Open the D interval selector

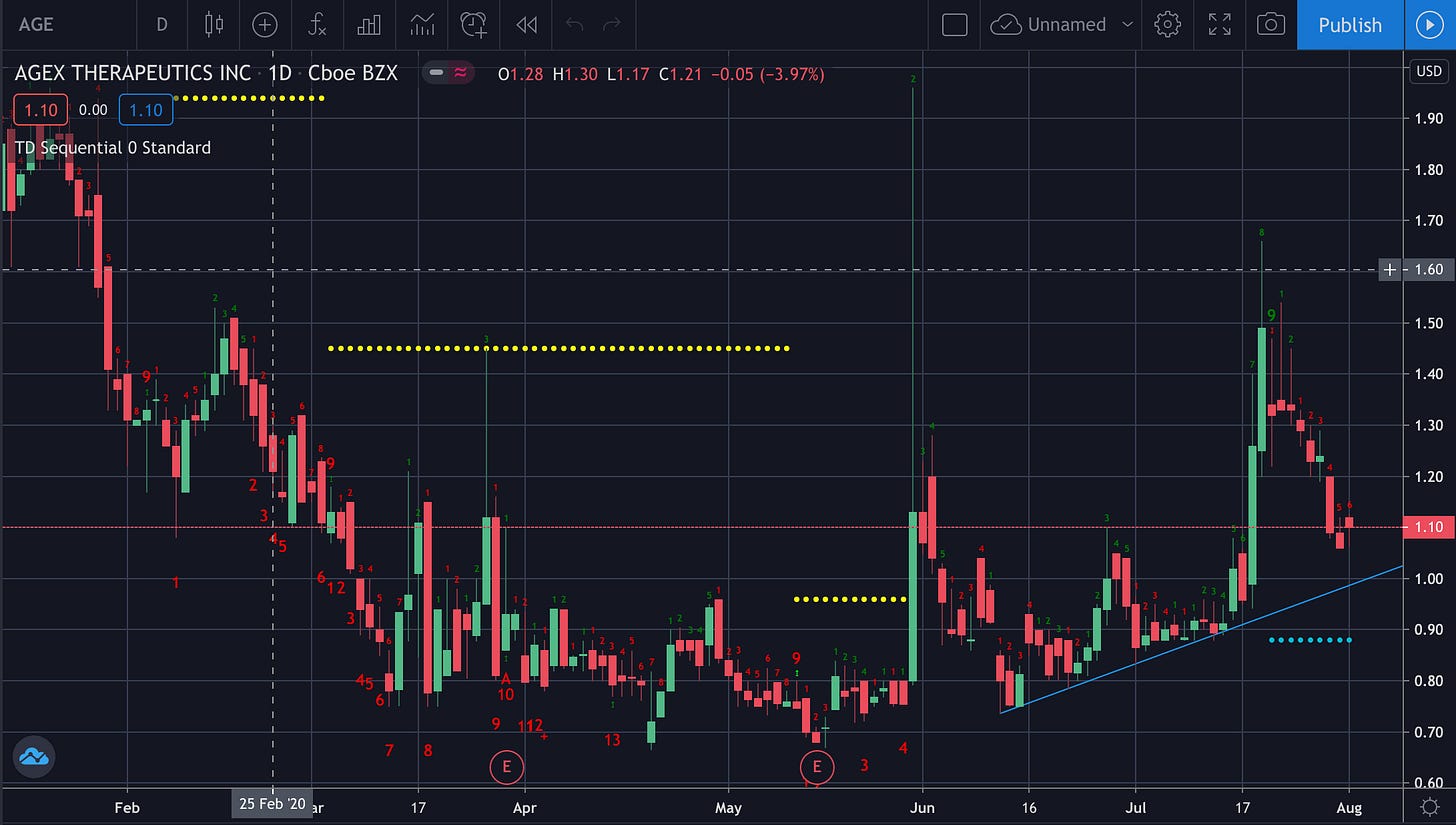[x=161, y=24]
